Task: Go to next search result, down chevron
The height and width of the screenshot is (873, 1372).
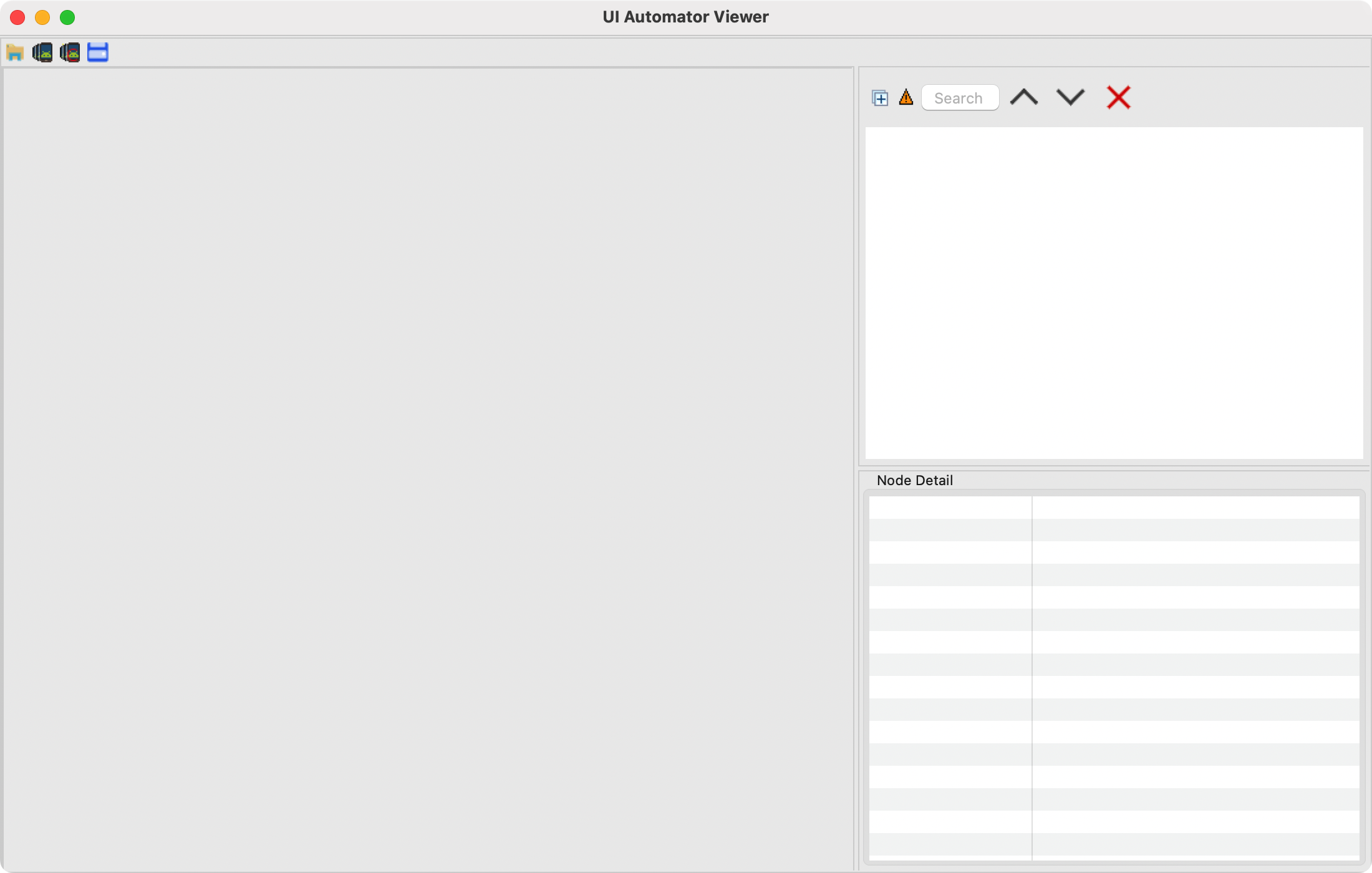Action: (1070, 97)
